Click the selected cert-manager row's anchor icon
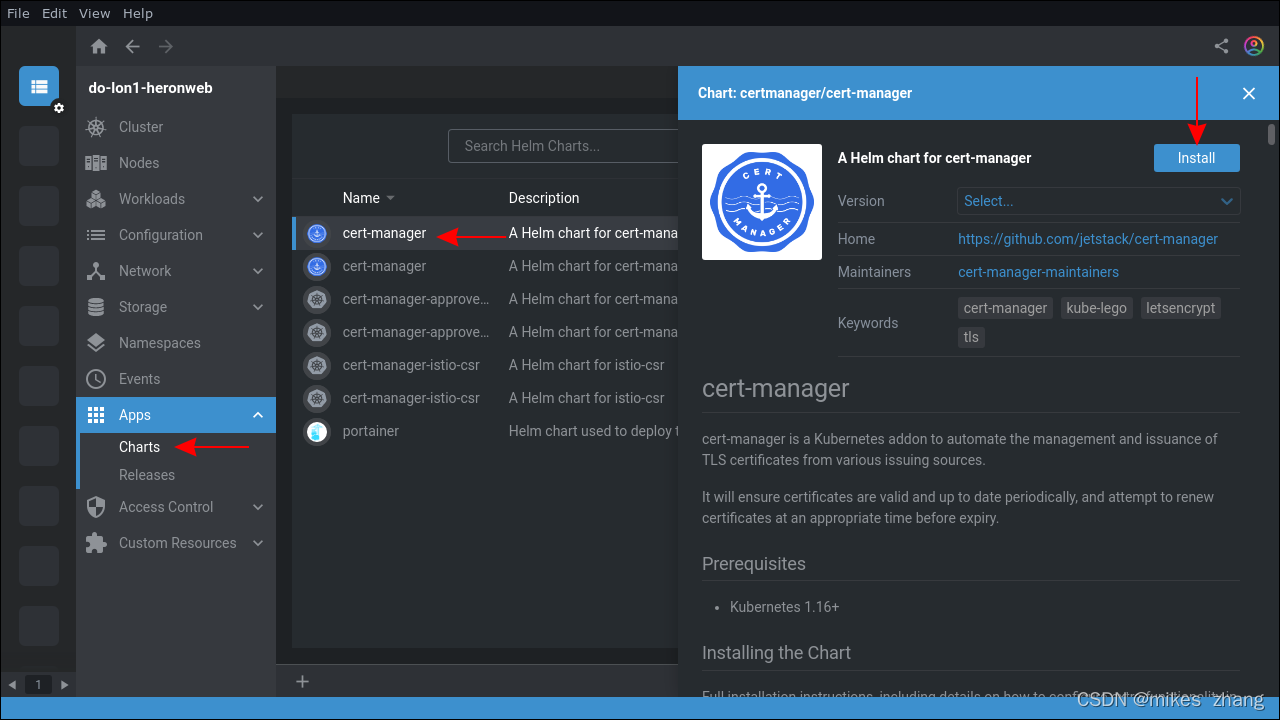 317,234
